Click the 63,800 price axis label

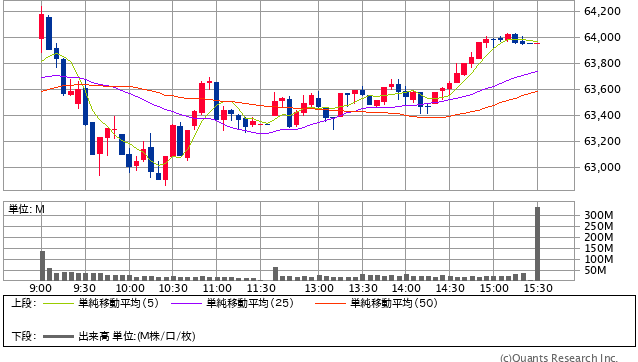(602, 63)
